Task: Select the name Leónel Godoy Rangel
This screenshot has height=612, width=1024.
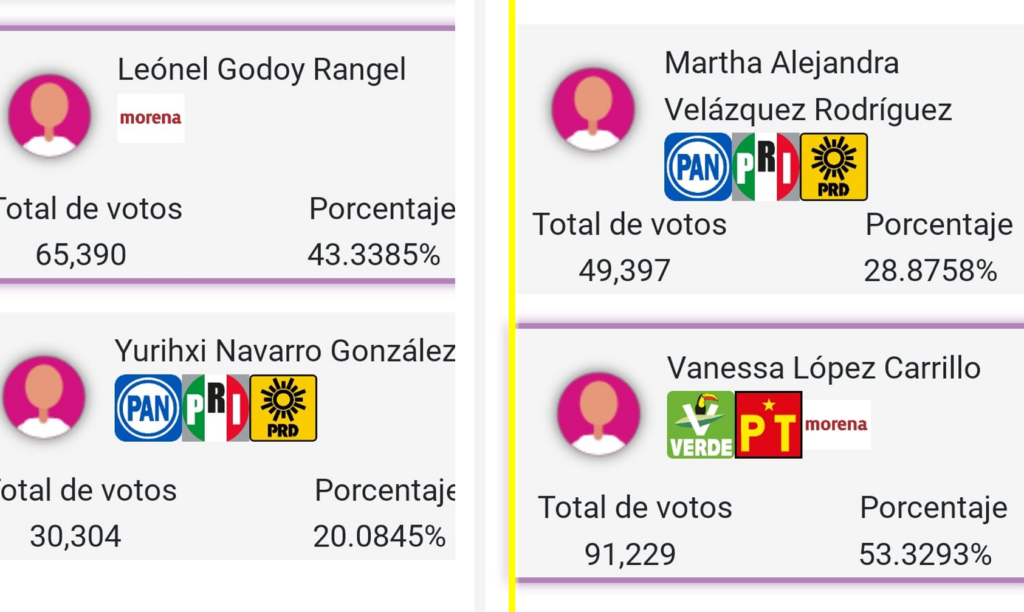Action: [x=262, y=69]
